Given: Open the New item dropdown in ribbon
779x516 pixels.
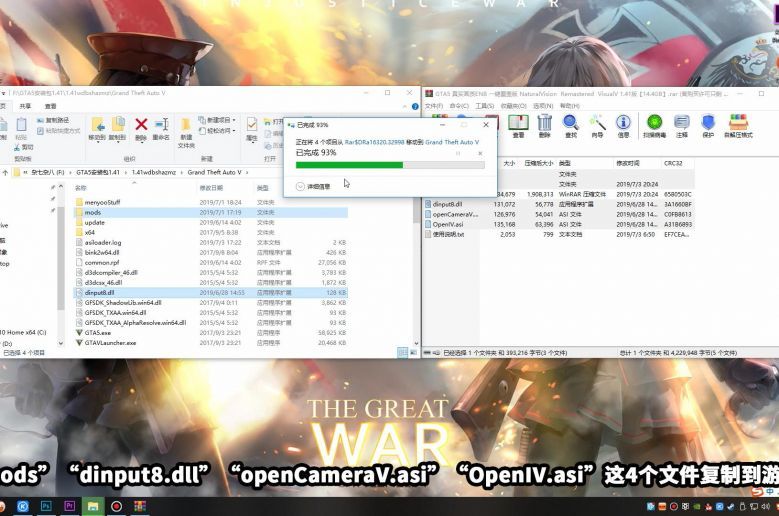Looking at the screenshot, I should pos(218,120).
